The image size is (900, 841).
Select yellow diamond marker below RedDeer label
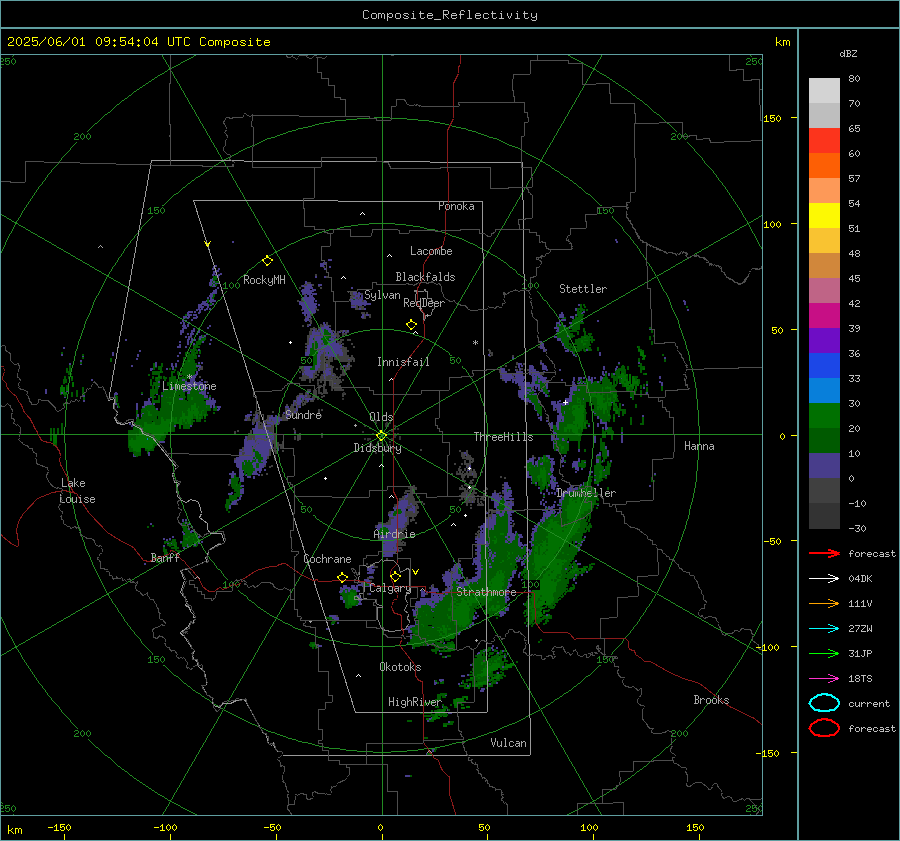pos(411,325)
